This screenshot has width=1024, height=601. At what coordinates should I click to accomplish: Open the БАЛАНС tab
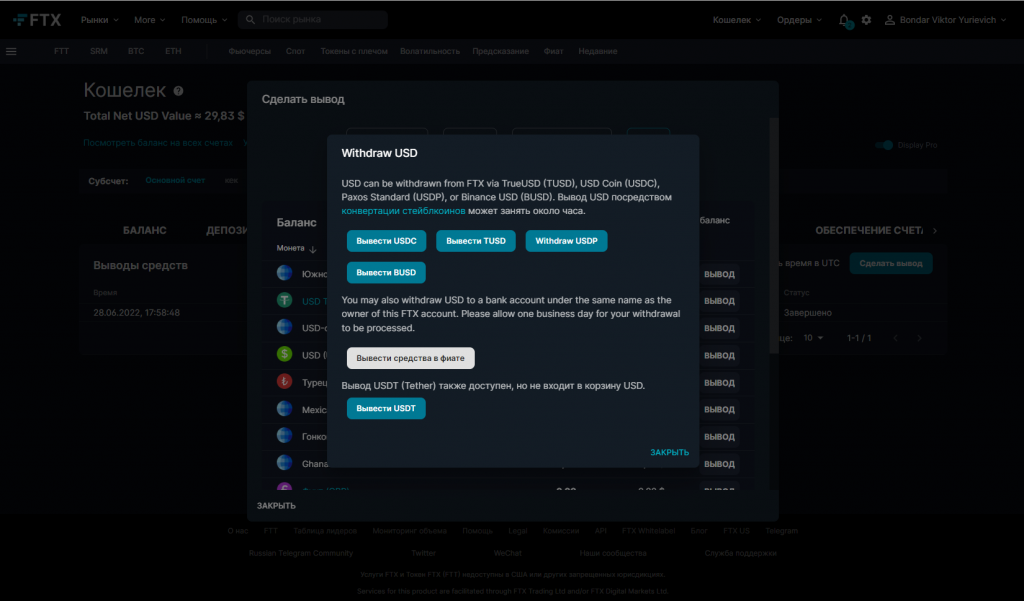click(x=145, y=231)
